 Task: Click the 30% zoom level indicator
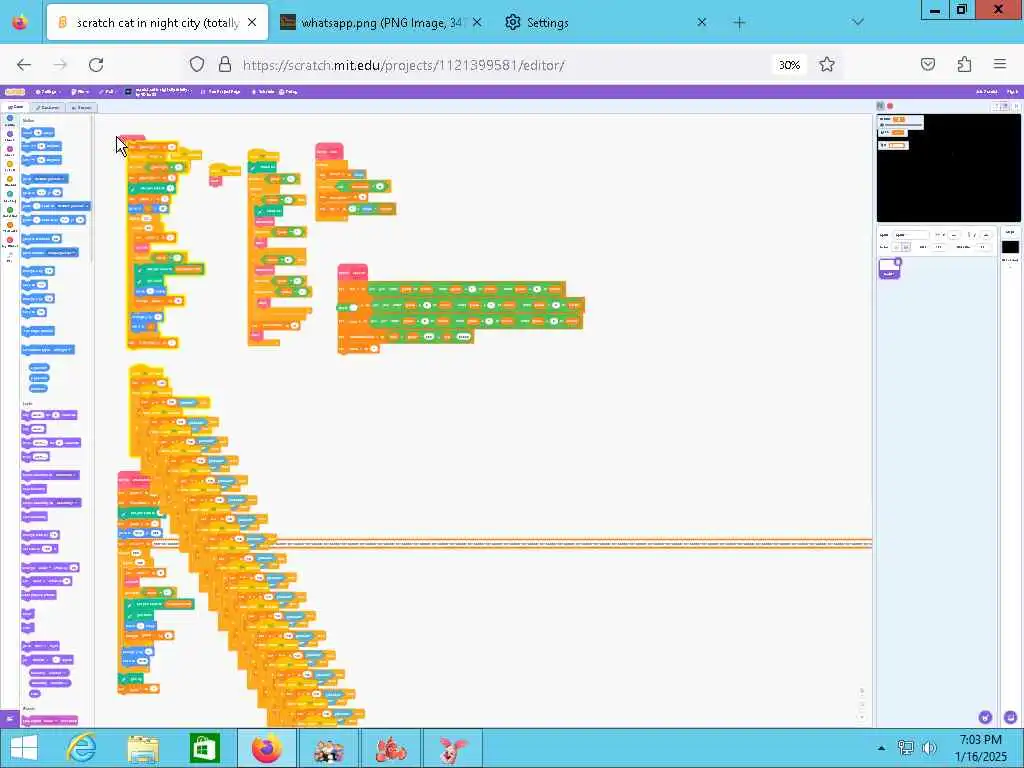(x=789, y=65)
